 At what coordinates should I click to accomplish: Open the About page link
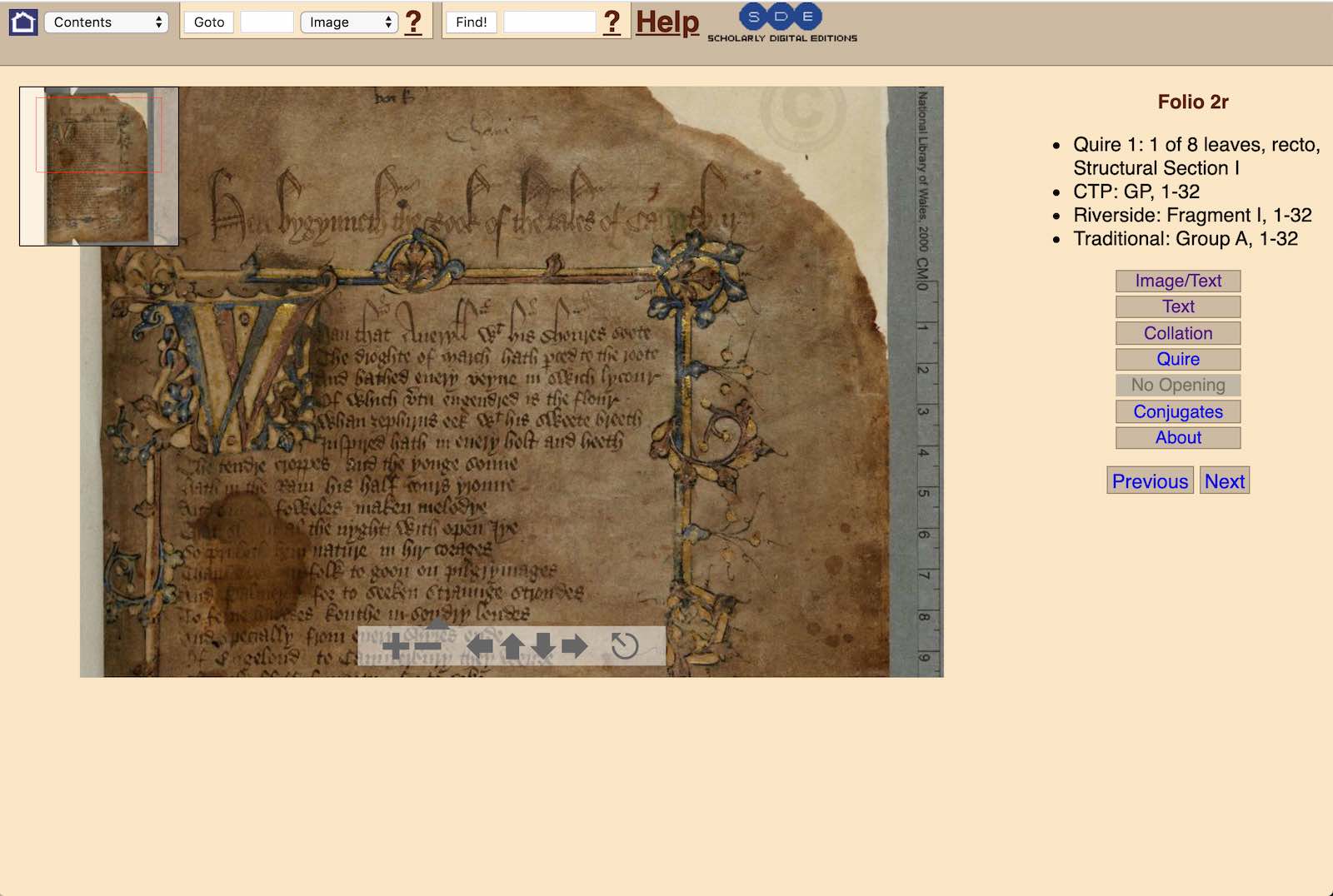pyautogui.click(x=1178, y=437)
